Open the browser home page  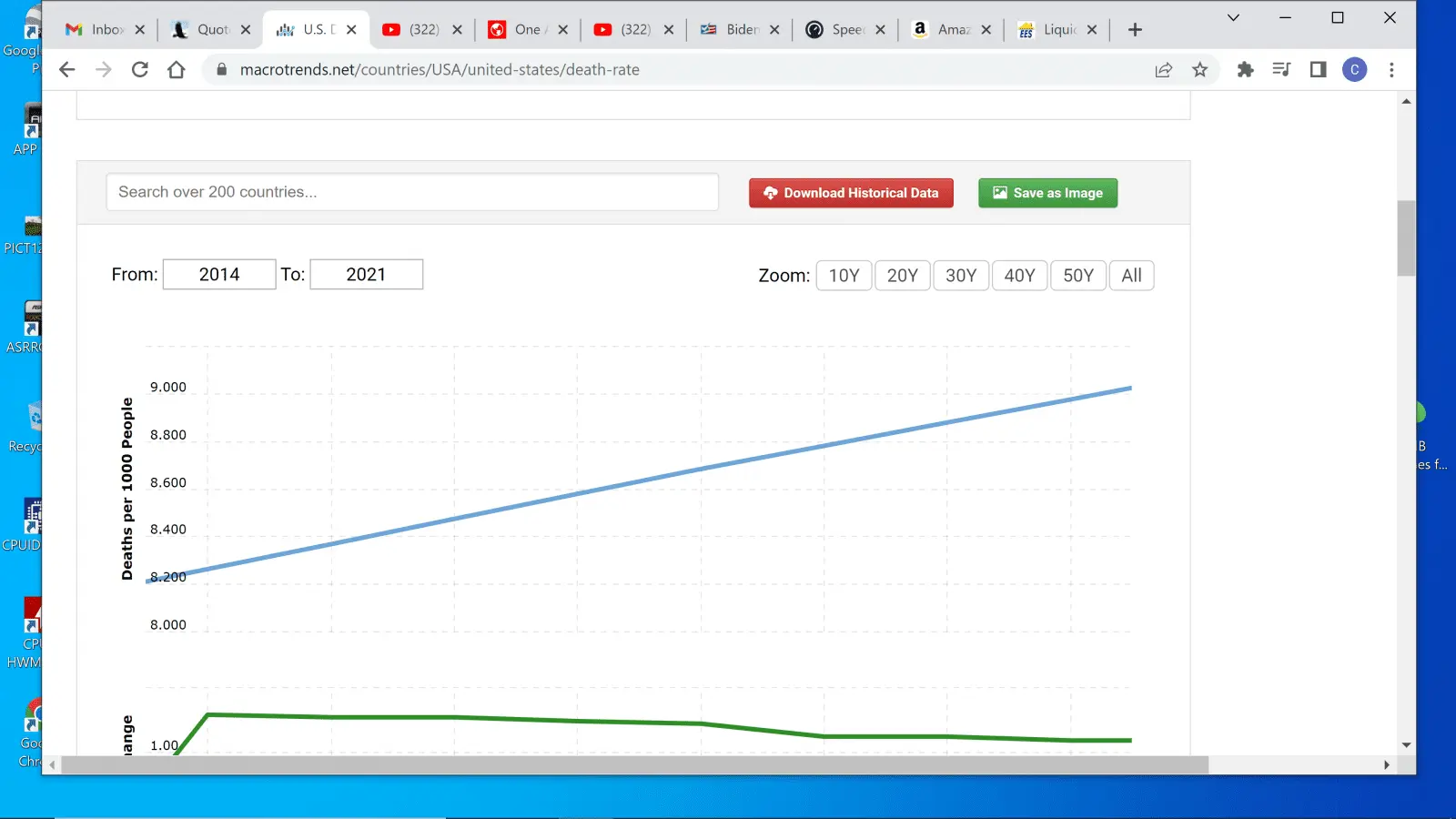[x=177, y=70]
